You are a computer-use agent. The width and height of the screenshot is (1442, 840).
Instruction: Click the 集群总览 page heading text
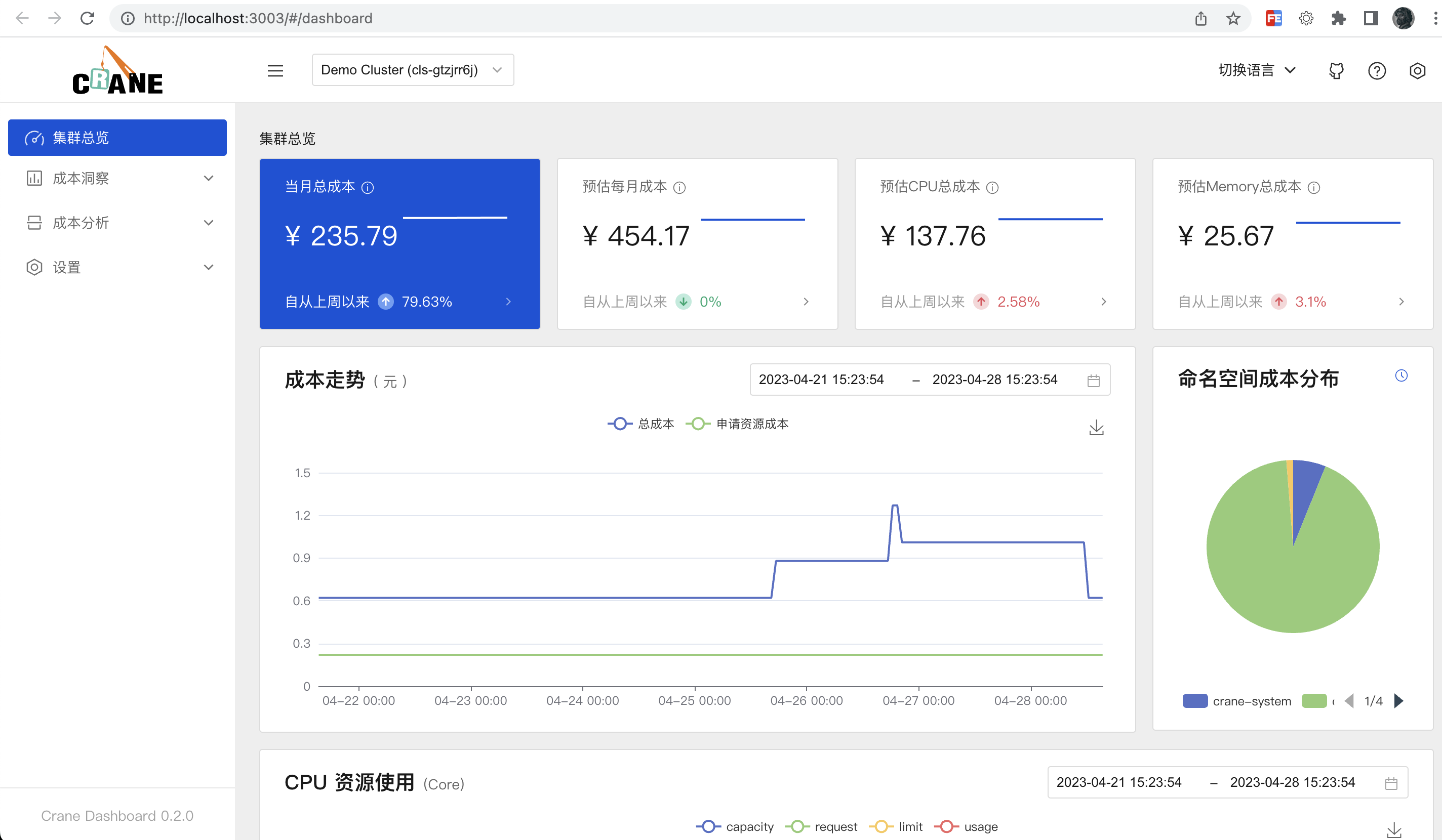pyautogui.click(x=287, y=138)
